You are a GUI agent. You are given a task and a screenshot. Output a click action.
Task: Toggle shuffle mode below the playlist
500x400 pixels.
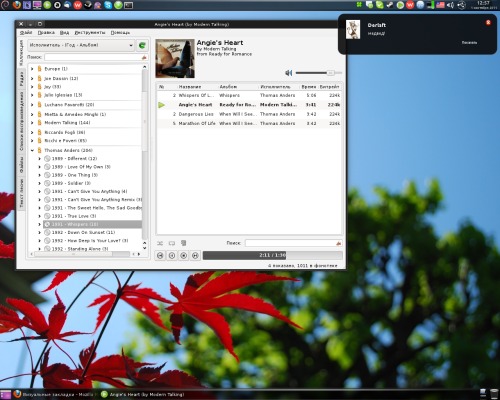point(160,243)
